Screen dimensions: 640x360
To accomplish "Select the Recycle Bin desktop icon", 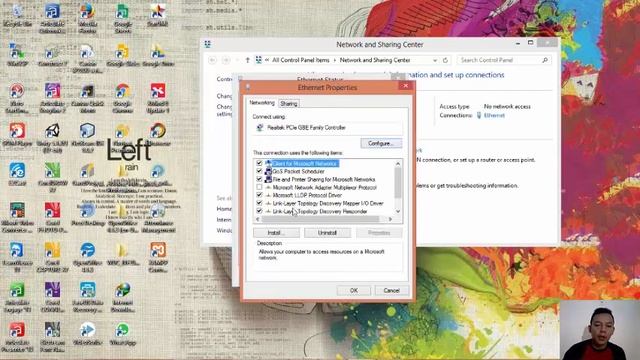I will 17,12.
